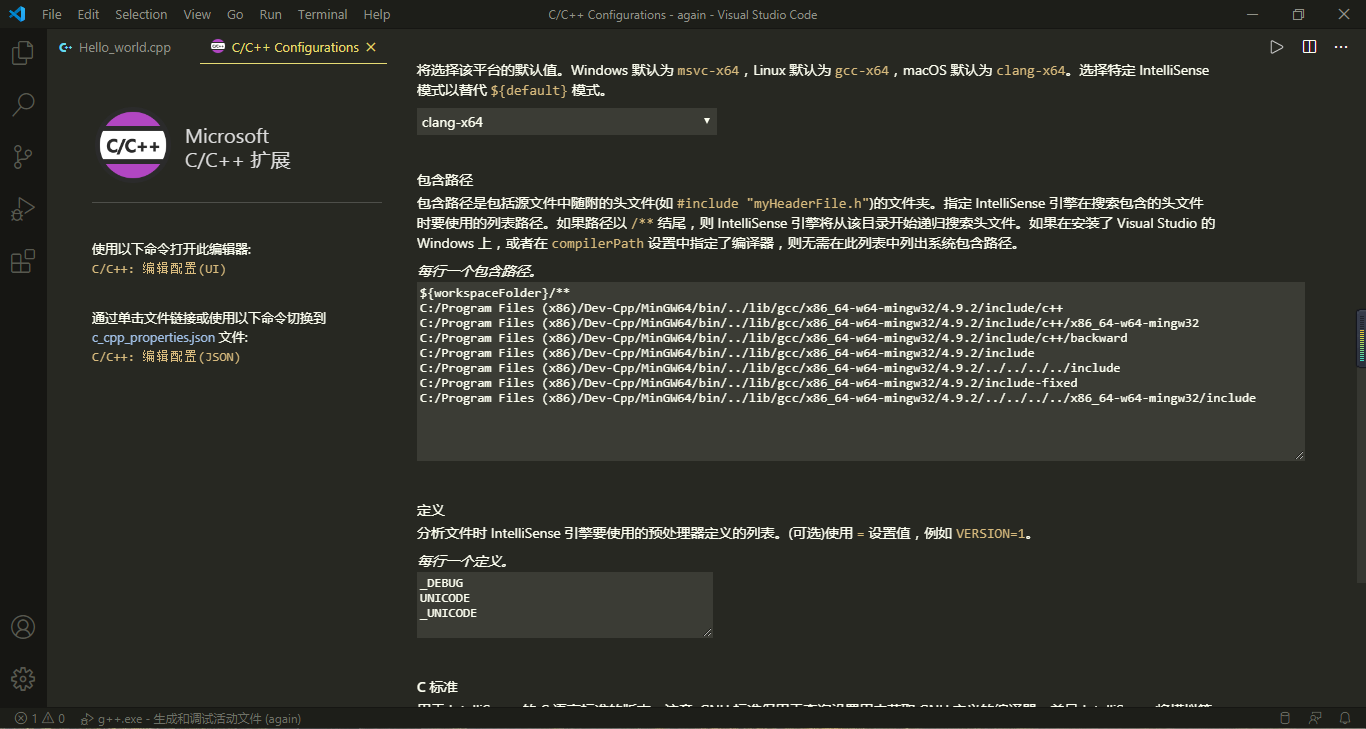
Task: Open the Manage gear icon
Action: coord(23,679)
